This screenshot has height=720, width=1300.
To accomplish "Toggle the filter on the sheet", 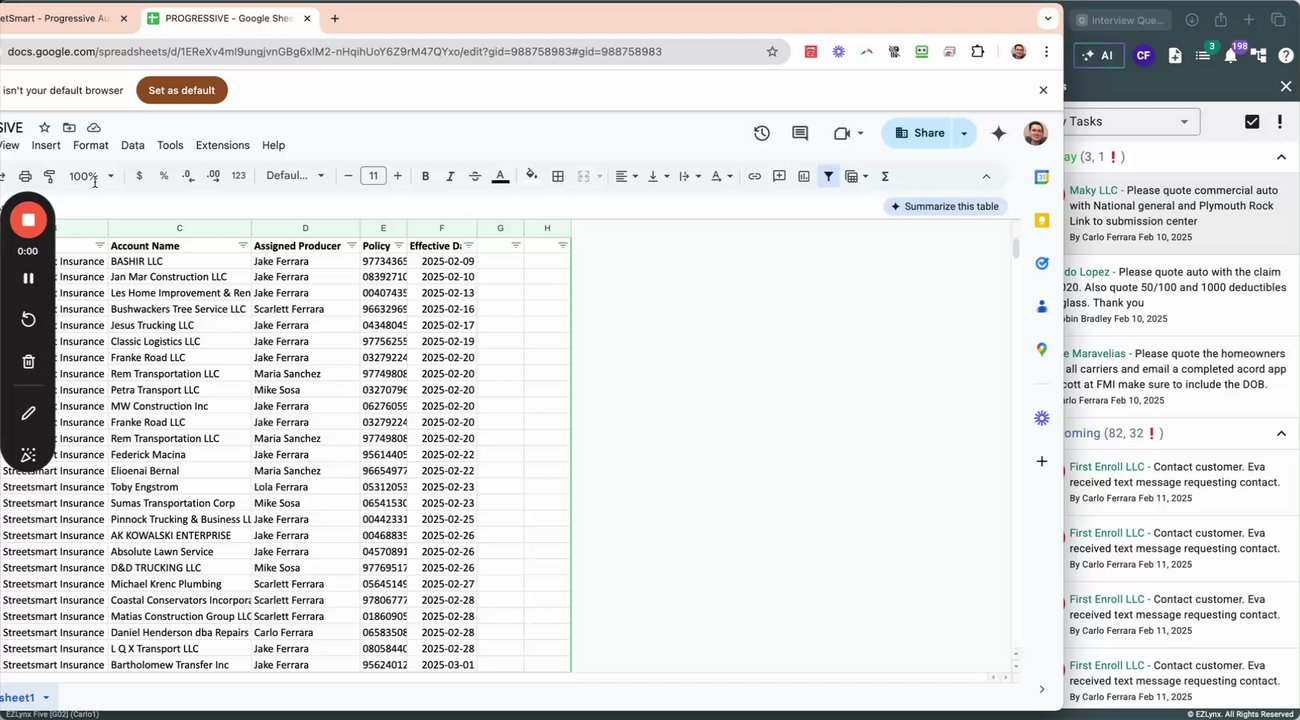I will coord(828,176).
